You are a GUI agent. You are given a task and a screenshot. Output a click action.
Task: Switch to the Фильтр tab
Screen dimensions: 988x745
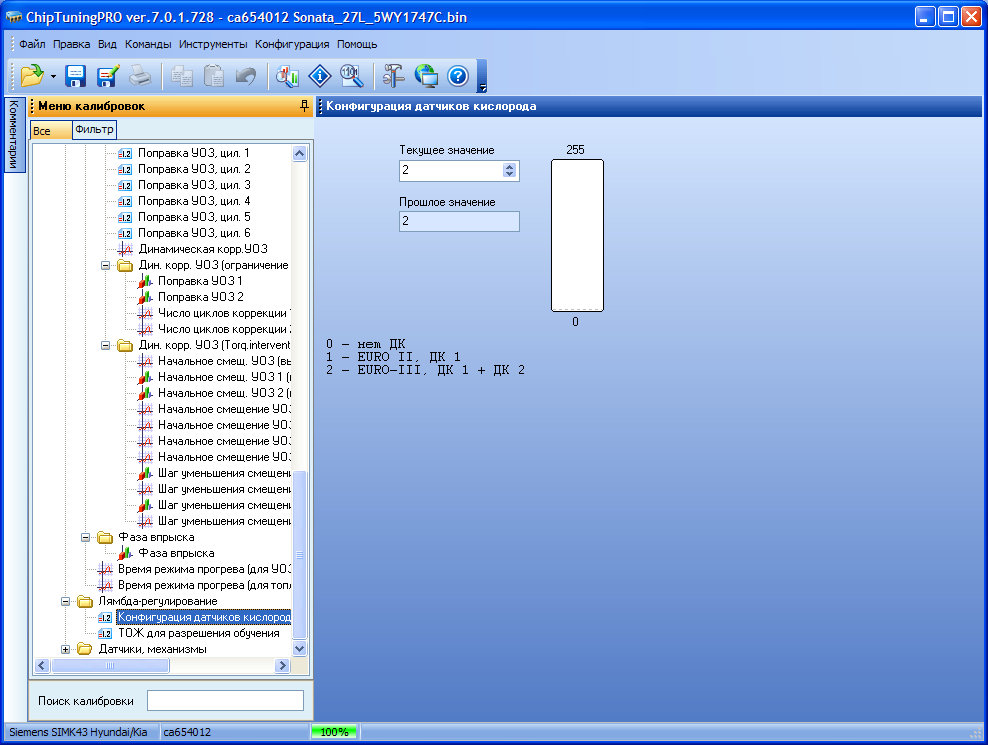click(x=94, y=130)
